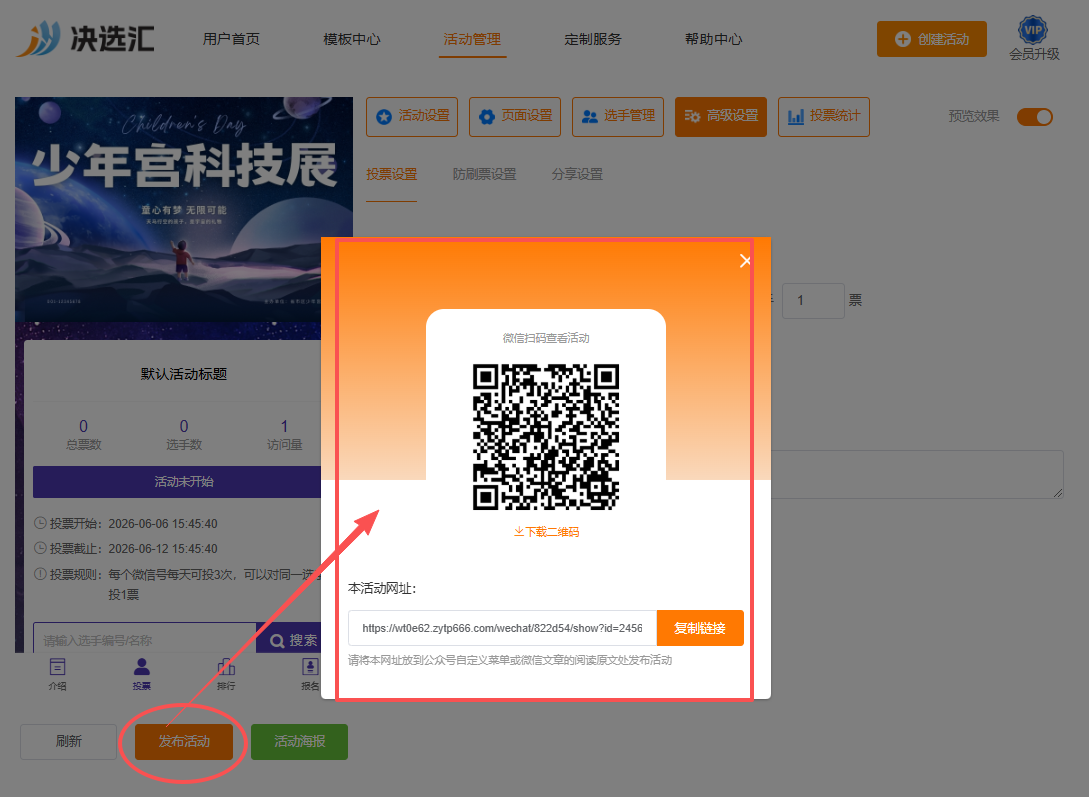Screen dimensions: 1089x797
Task: Click the 活动海报 button
Action: (299, 741)
